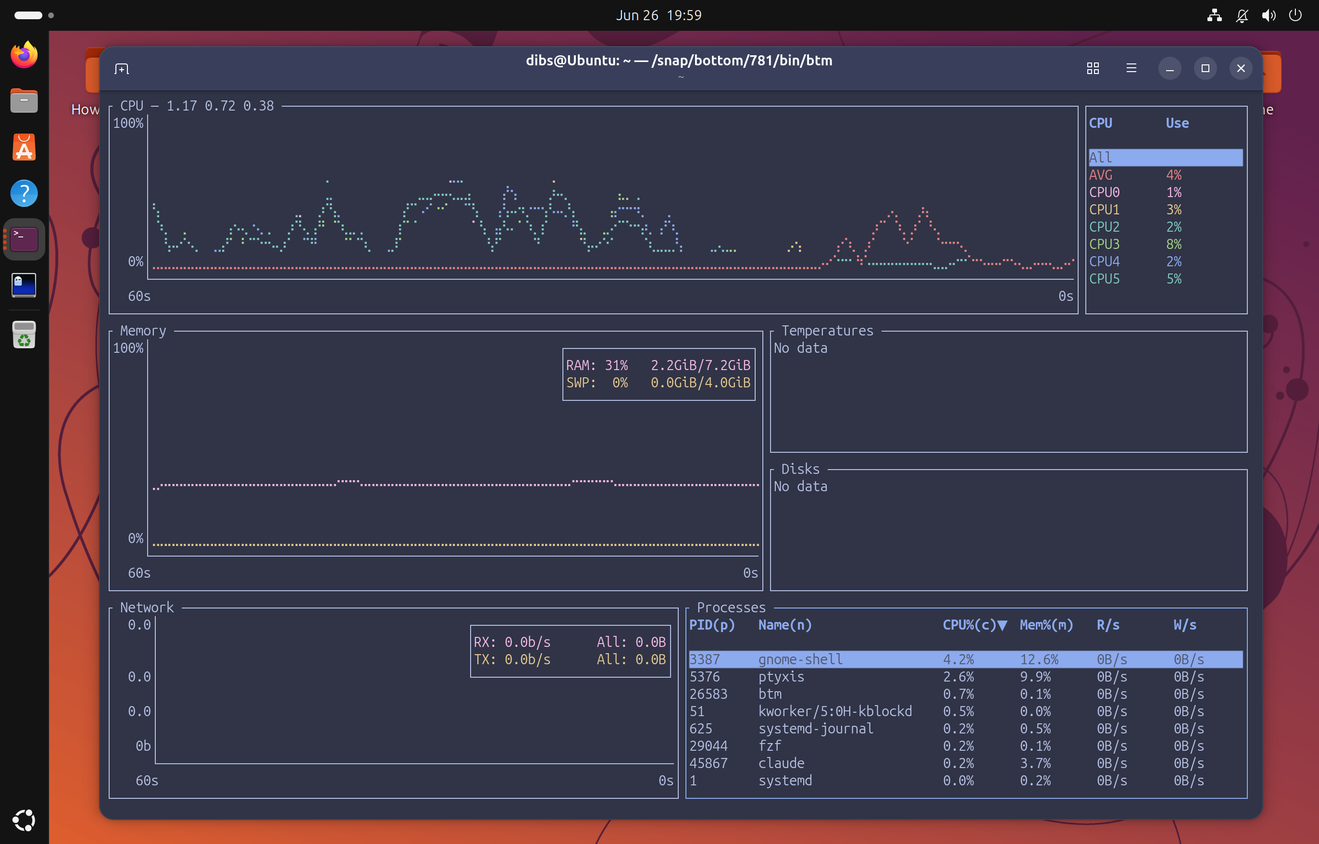This screenshot has width=1319, height=844.
Task: Click the RAM: 31% legend entry
Action: coord(658,366)
